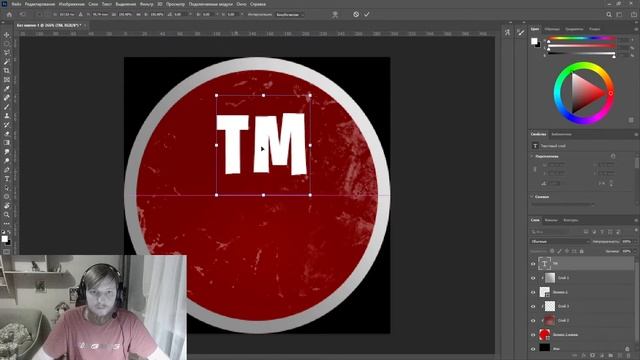Select the Brush tool

(x=7, y=107)
